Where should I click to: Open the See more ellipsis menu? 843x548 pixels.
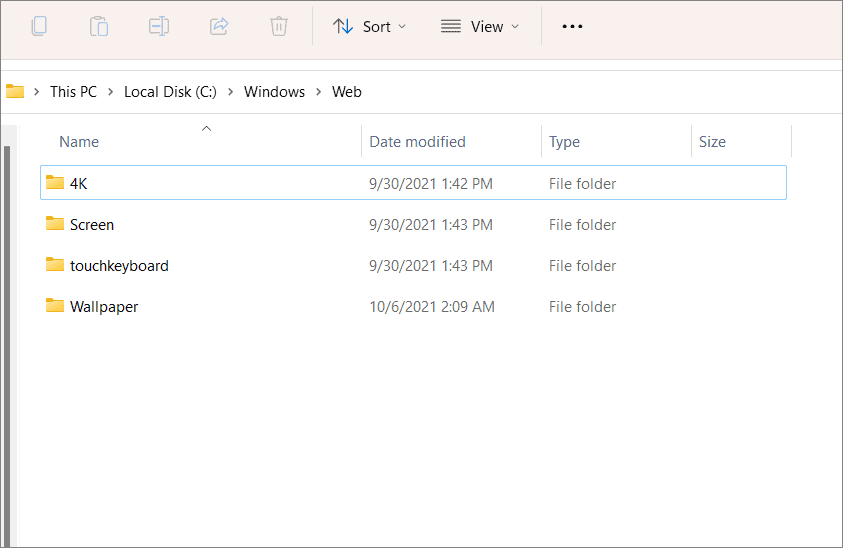(x=572, y=26)
